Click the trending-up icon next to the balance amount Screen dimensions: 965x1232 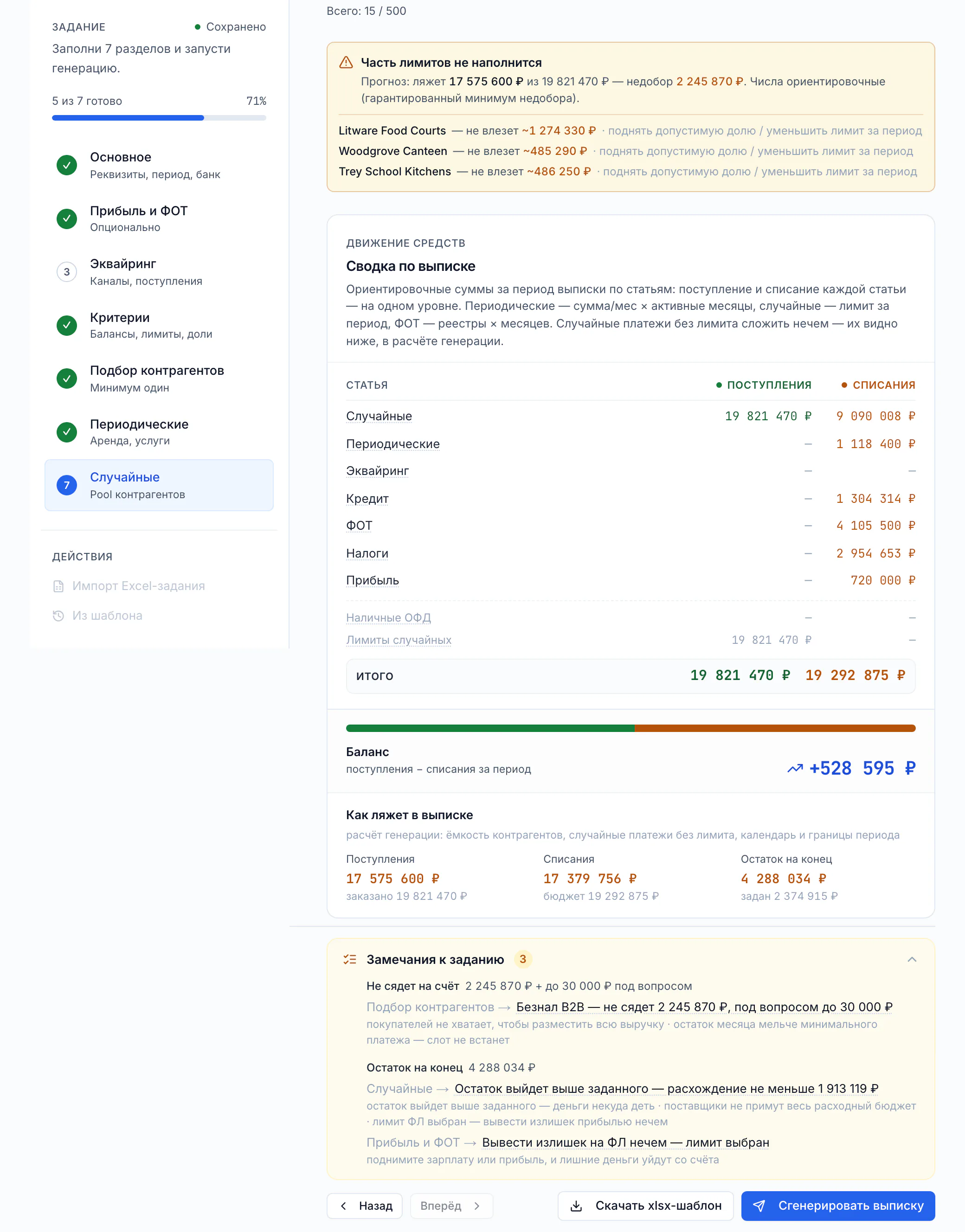point(795,768)
